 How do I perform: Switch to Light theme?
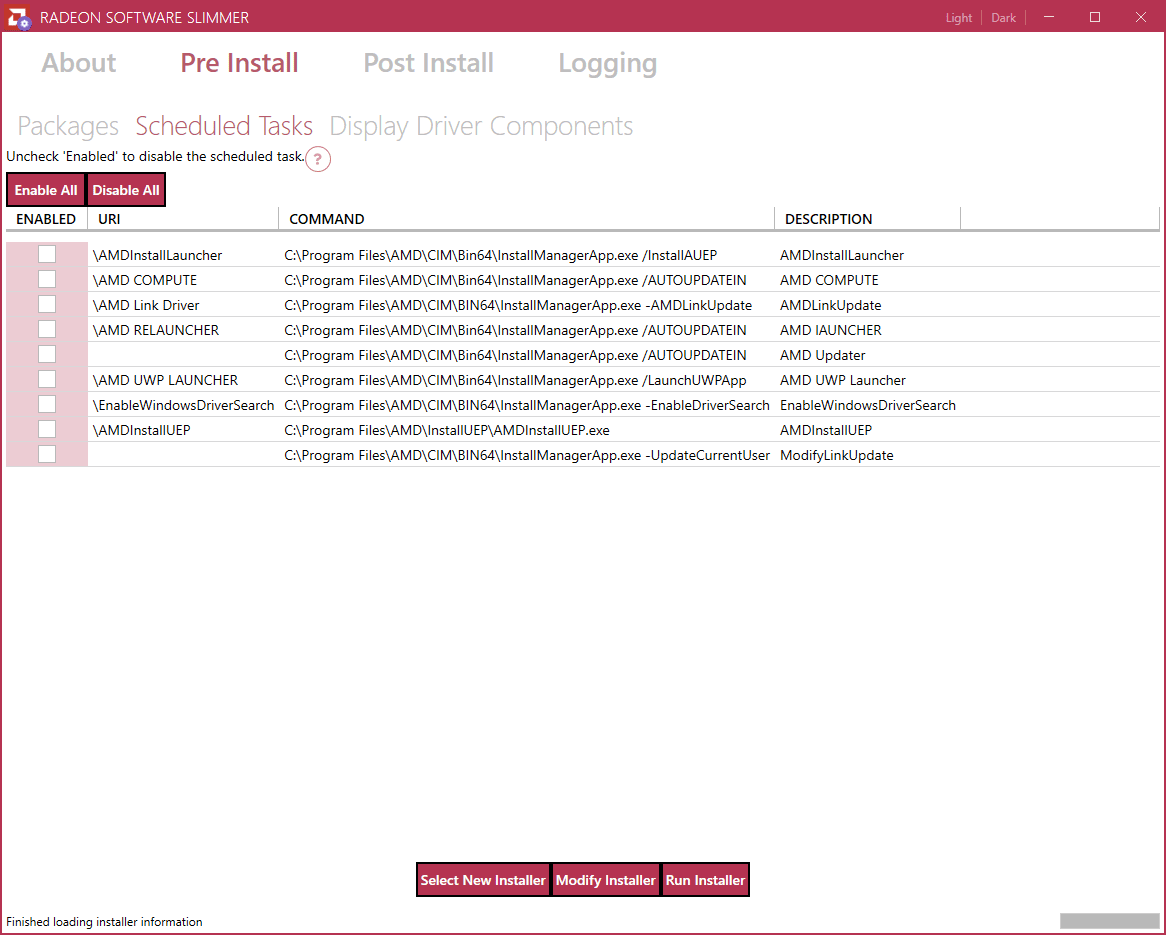click(959, 18)
